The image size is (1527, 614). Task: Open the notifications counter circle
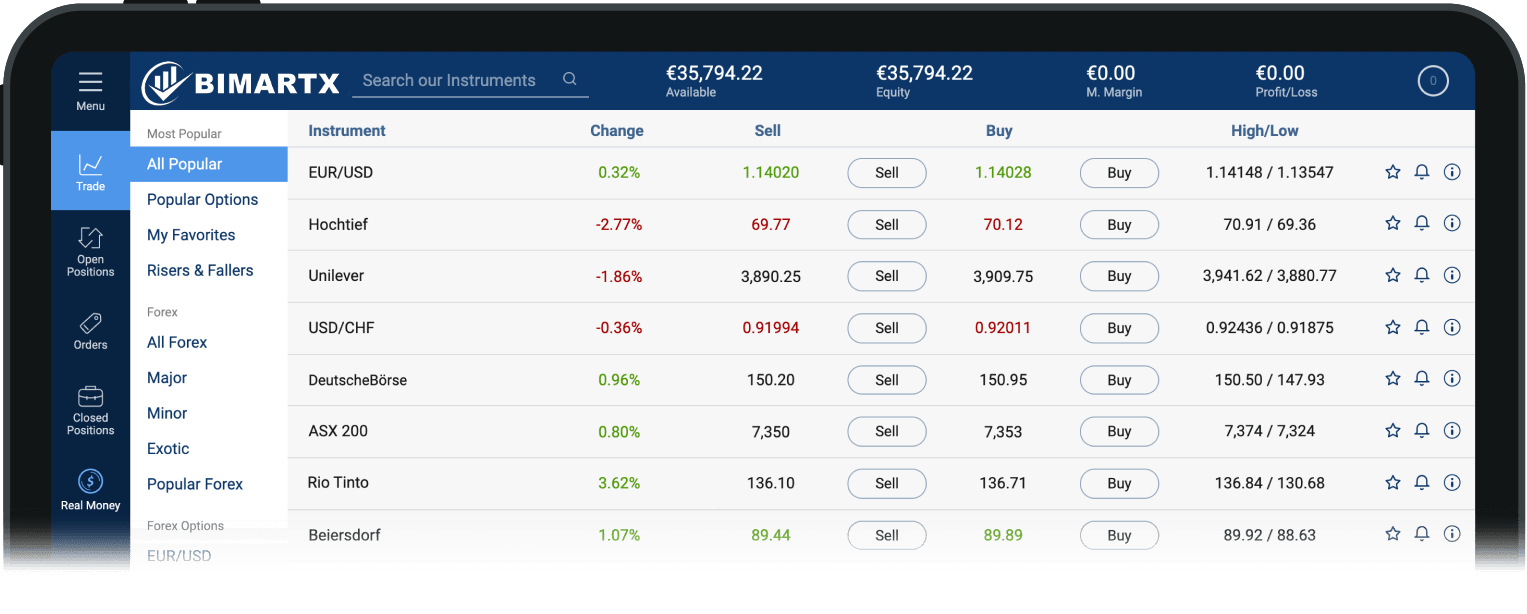(x=1432, y=81)
